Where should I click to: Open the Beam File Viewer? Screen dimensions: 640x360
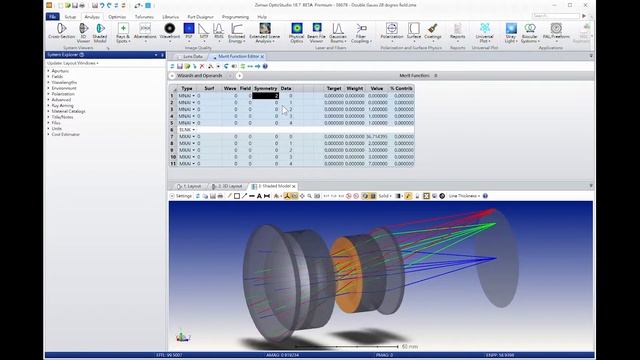316,33
